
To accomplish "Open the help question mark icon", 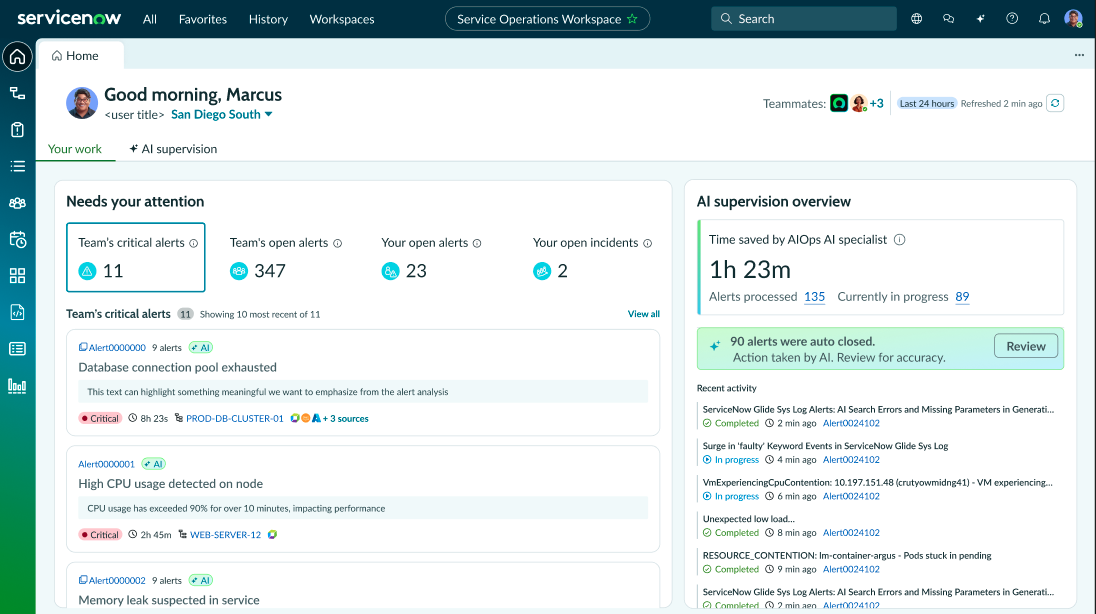I will [1012, 19].
